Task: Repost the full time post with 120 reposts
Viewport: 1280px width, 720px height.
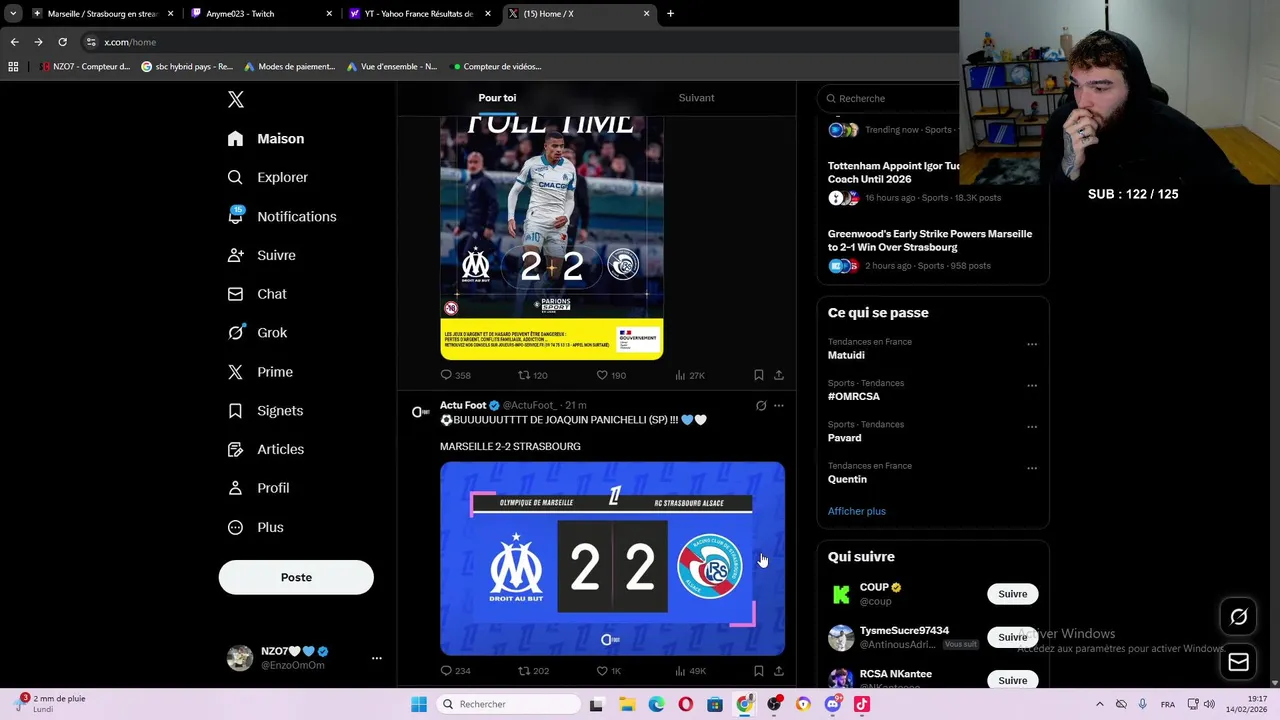Action: point(532,375)
